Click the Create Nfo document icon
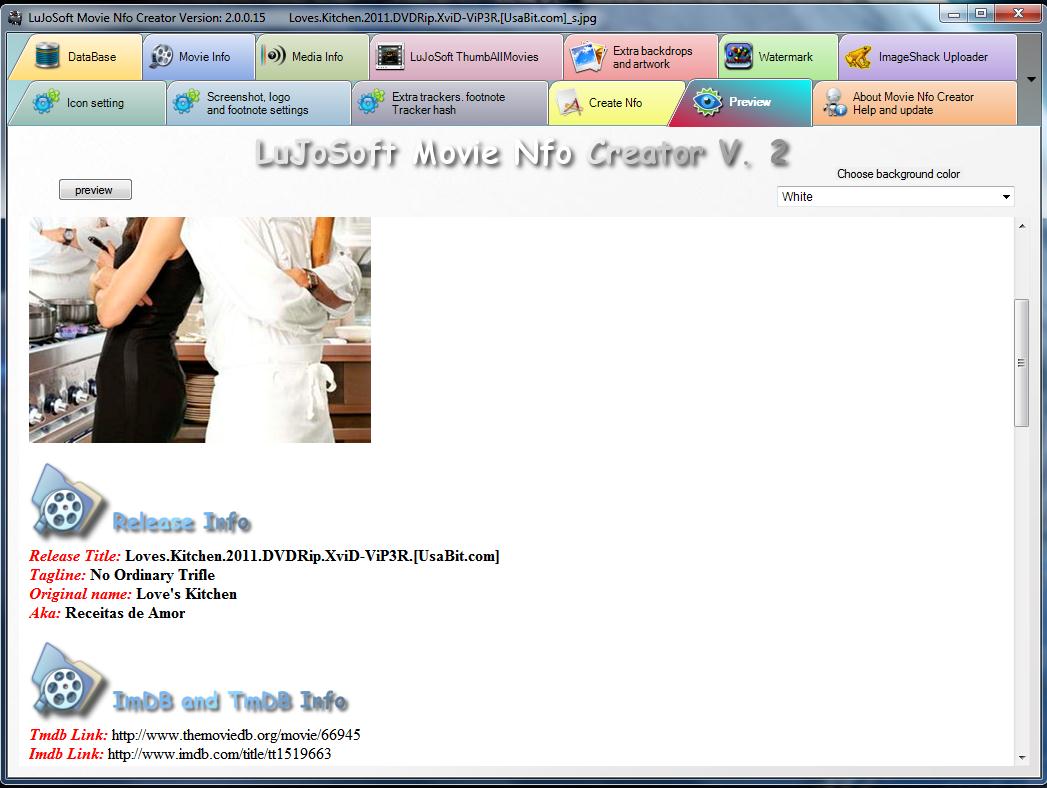 [570, 103]
